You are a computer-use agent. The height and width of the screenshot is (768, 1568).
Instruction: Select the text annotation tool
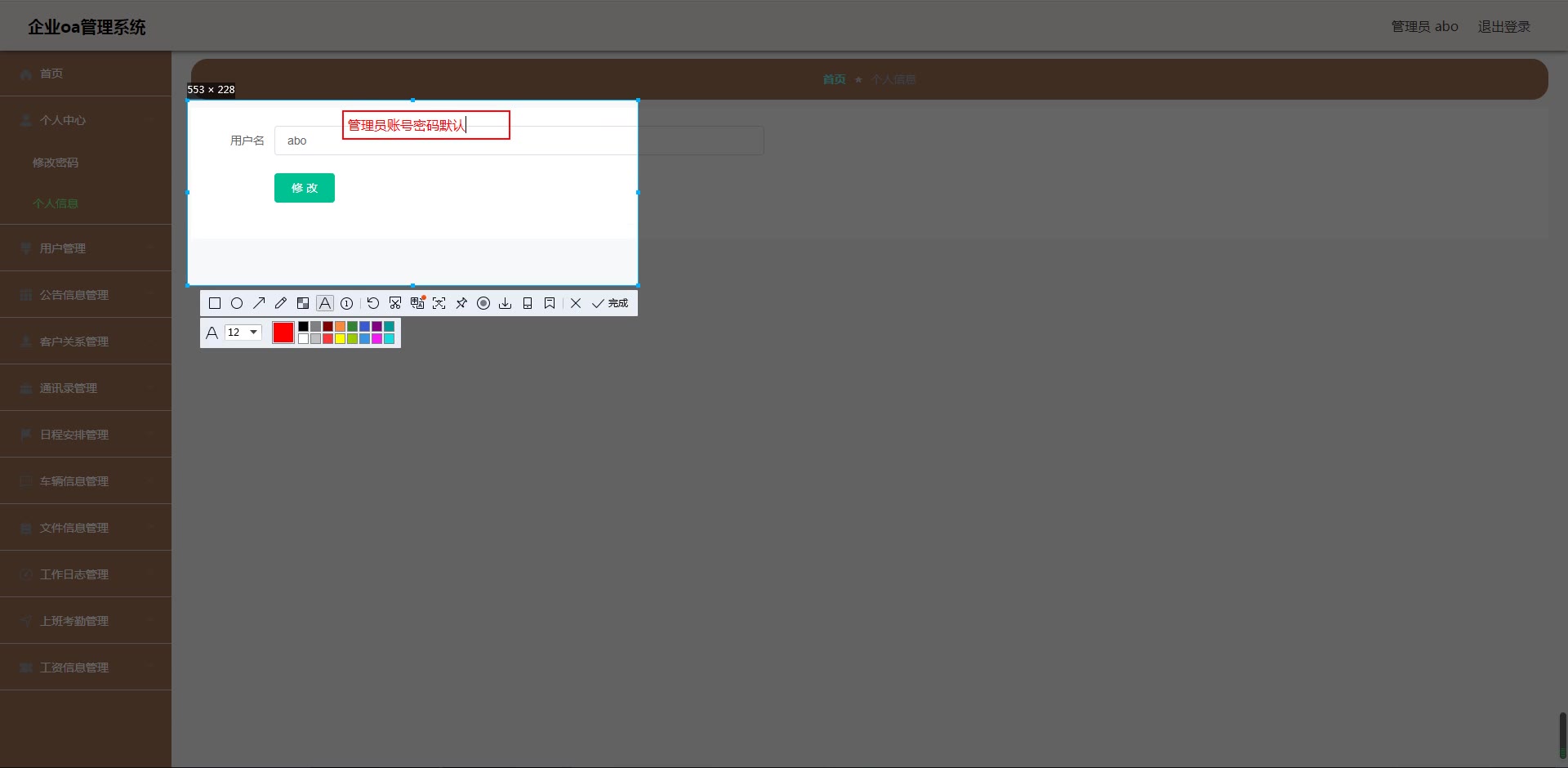(325, 303)
